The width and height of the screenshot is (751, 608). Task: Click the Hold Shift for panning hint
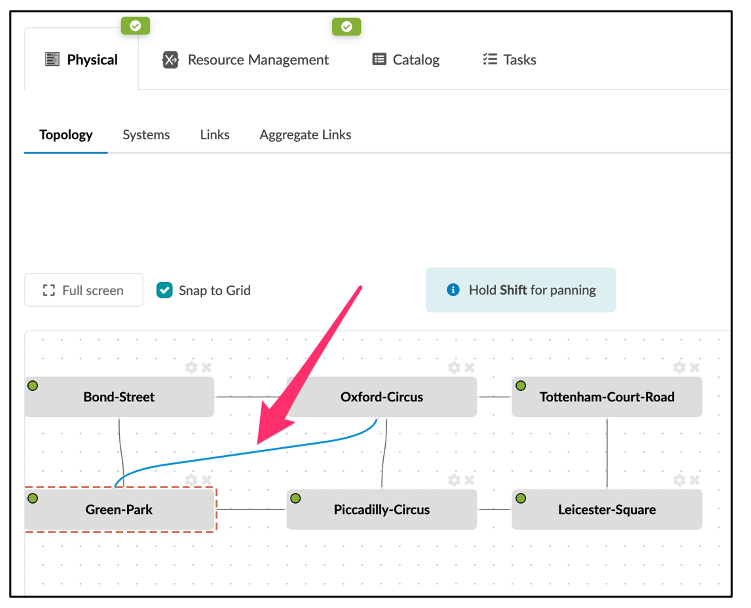tap(521, 290)
